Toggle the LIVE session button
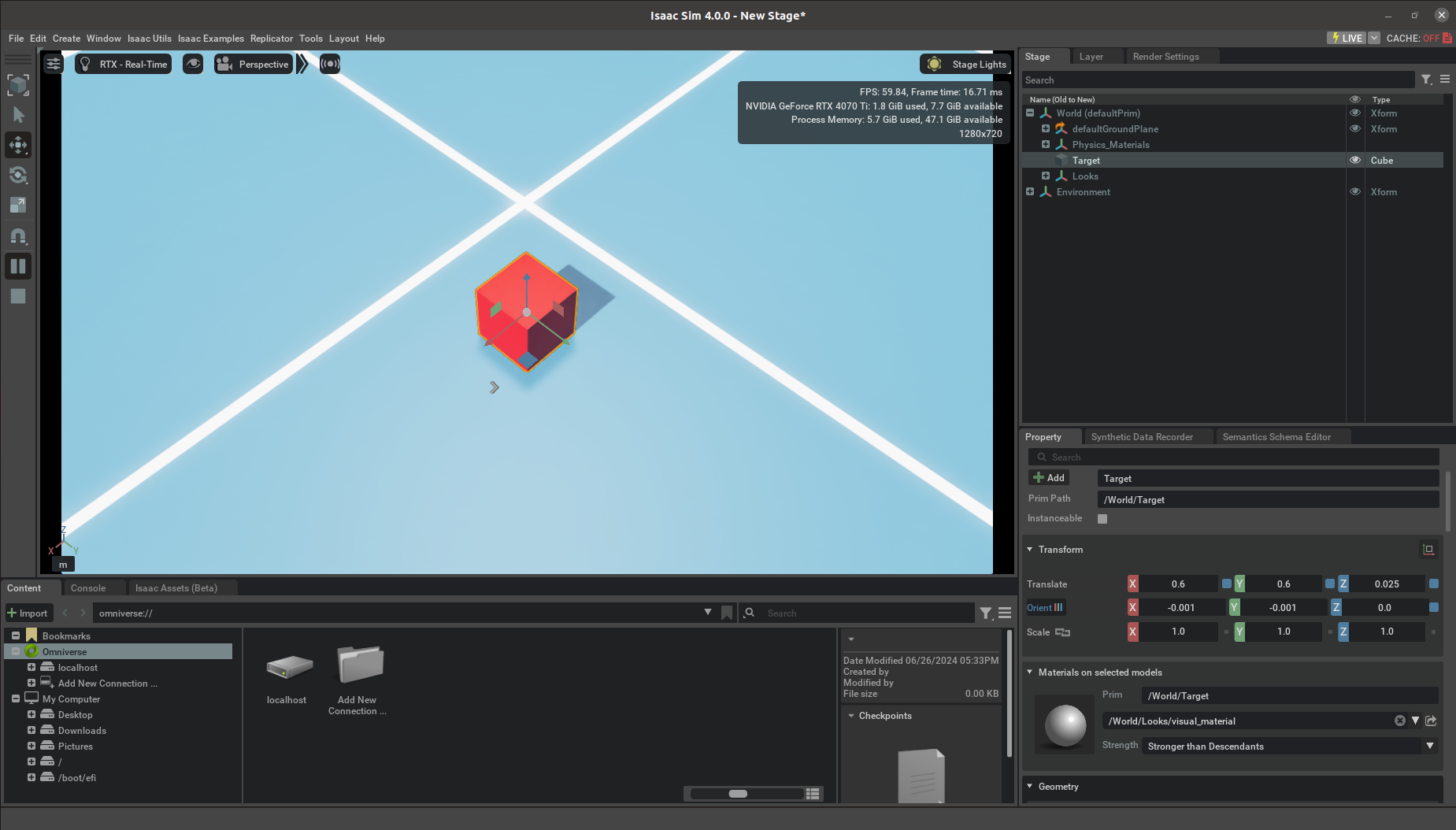Screen dimensions: 1456x830 click(1347, 38)
